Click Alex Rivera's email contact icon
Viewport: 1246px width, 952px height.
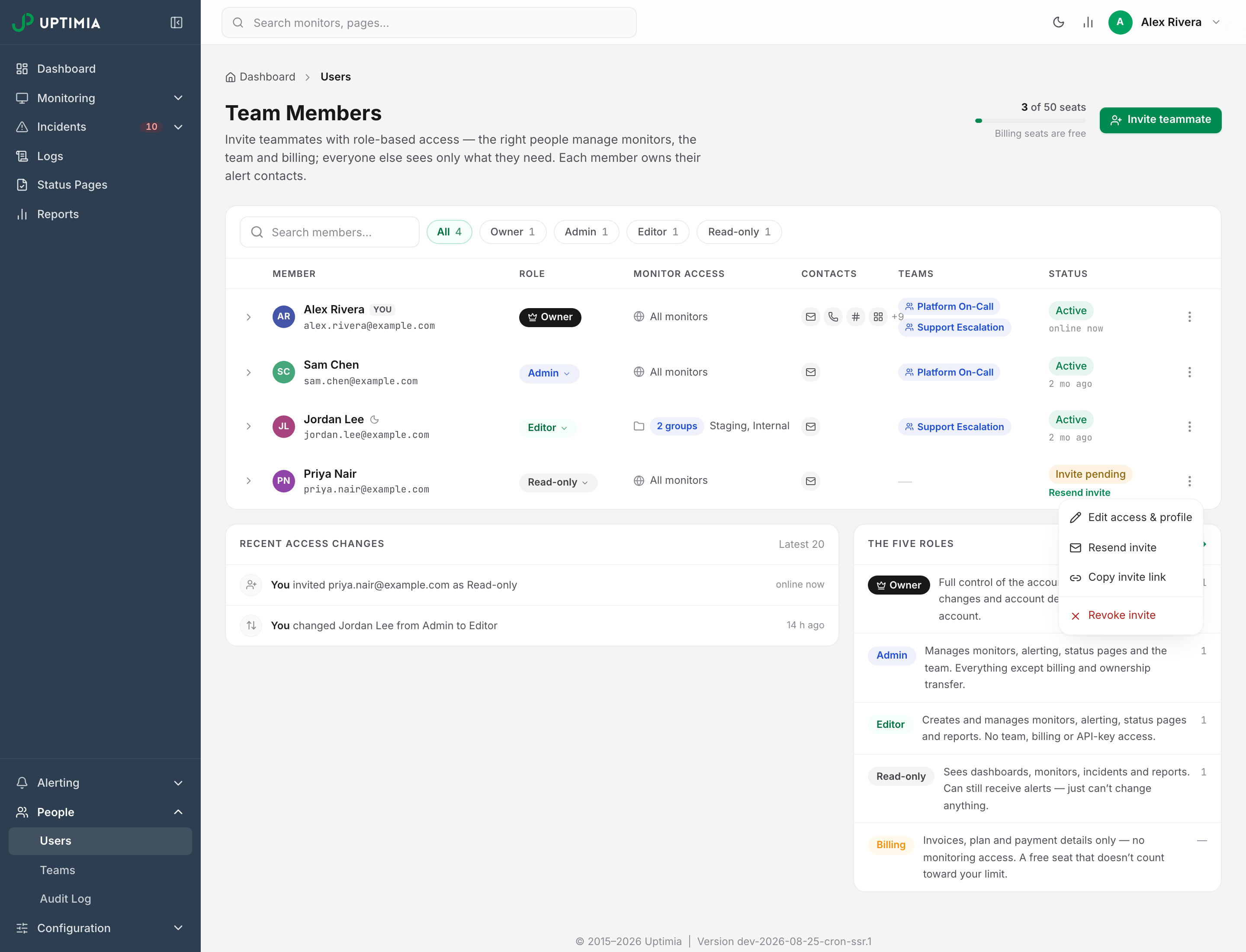point(811,317)
